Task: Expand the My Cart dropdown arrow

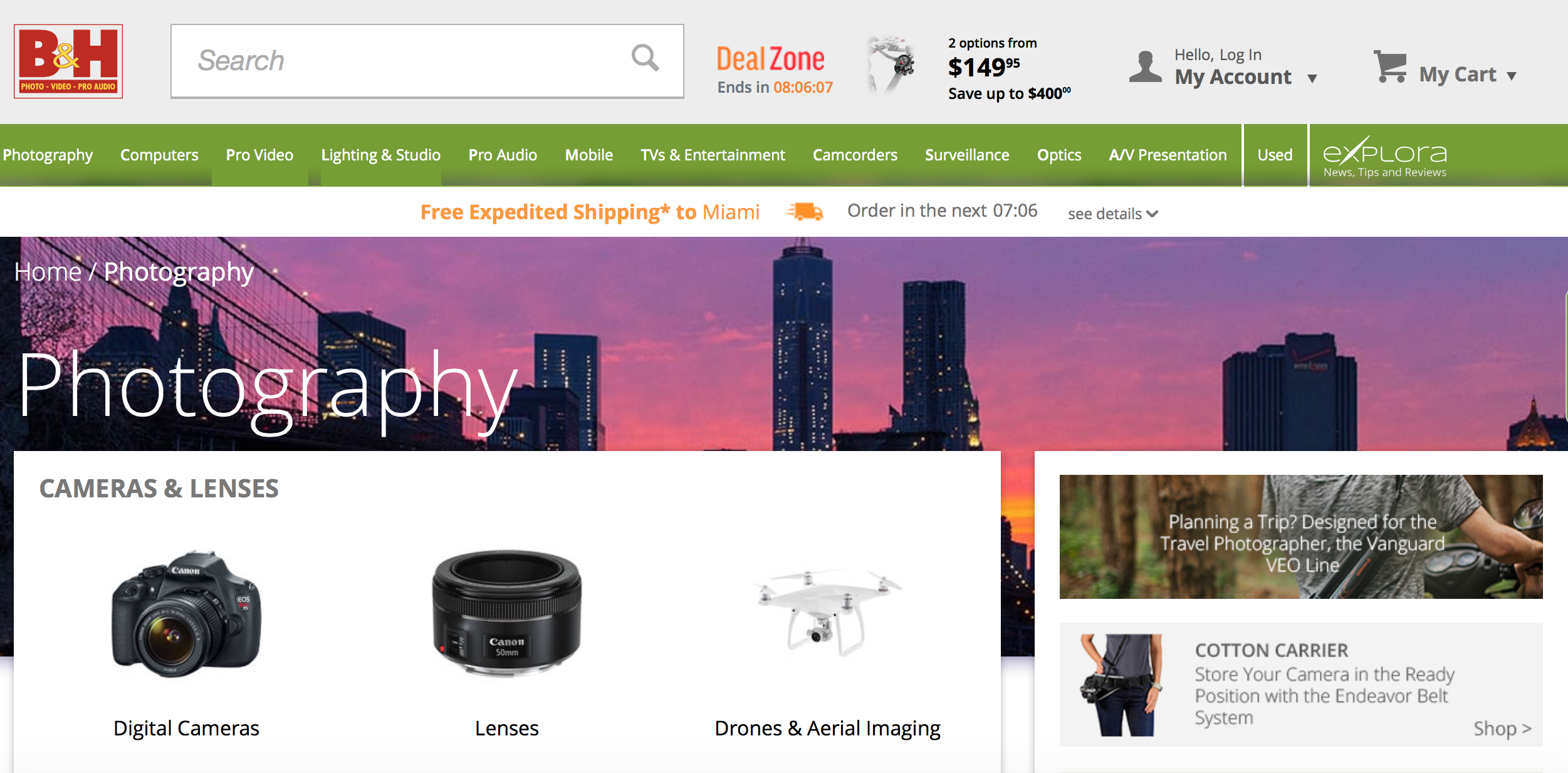Action: (x=1512, y=76)
